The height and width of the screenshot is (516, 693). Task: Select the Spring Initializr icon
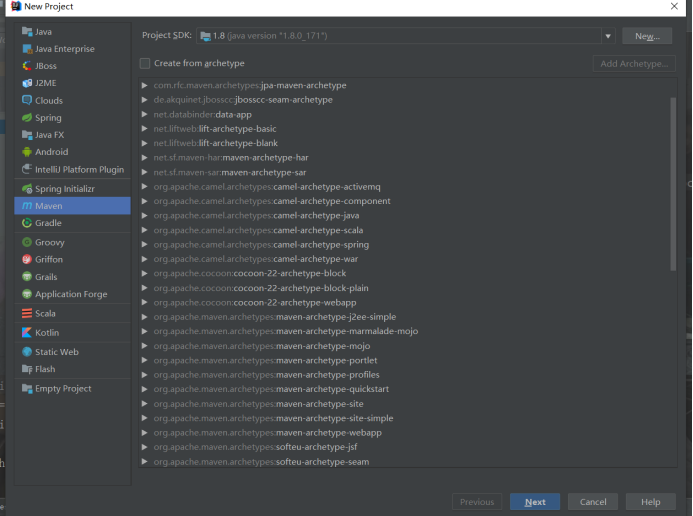tap(27, 189)
